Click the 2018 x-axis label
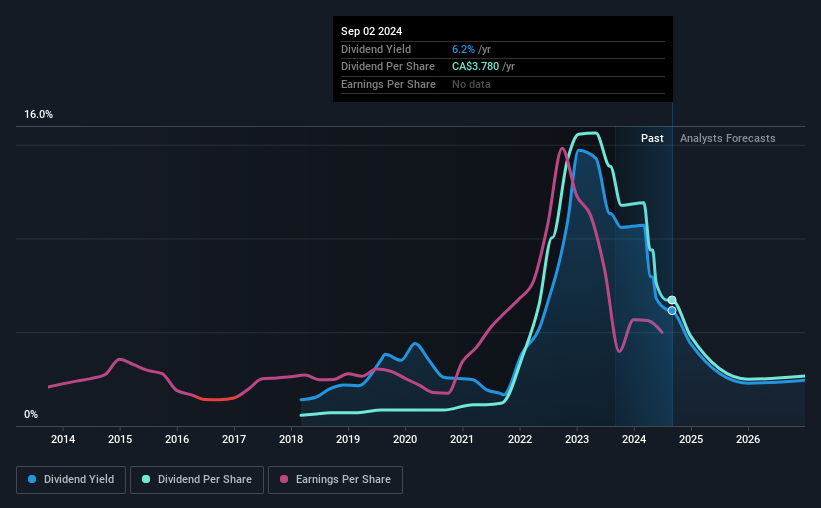Image resolution: width=821 pixels, height=508 pixels. pyautogui.click(x=291, y=439)
